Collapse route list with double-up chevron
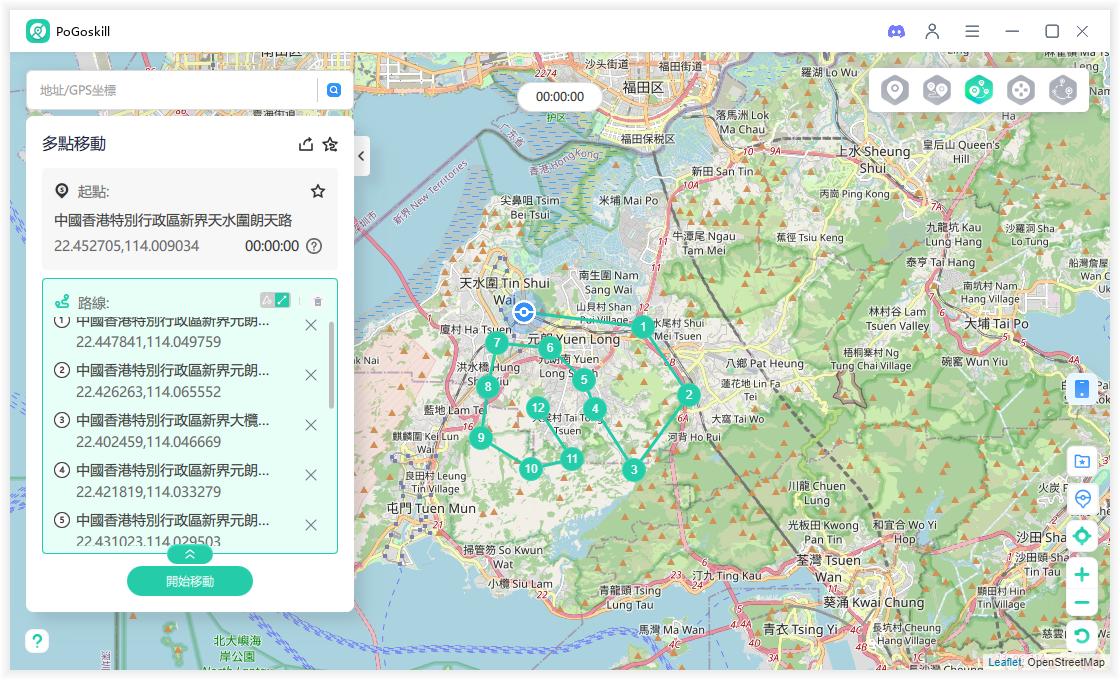The width and height of the screenshot is (1120, 680). pyautogui.click(x=190, y=554)
